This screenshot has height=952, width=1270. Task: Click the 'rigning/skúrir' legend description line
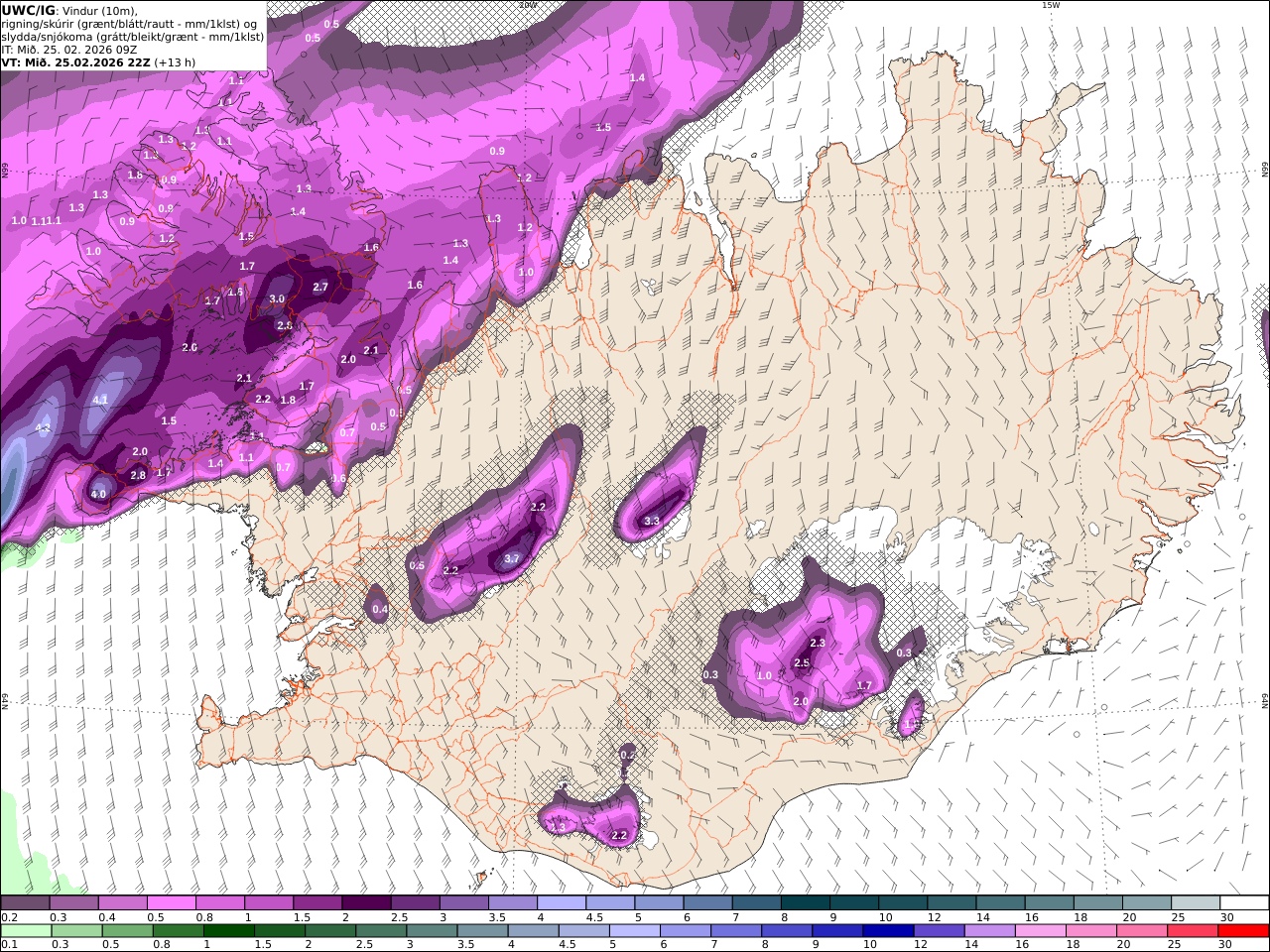pyautogui.click(x=129, y=24)
